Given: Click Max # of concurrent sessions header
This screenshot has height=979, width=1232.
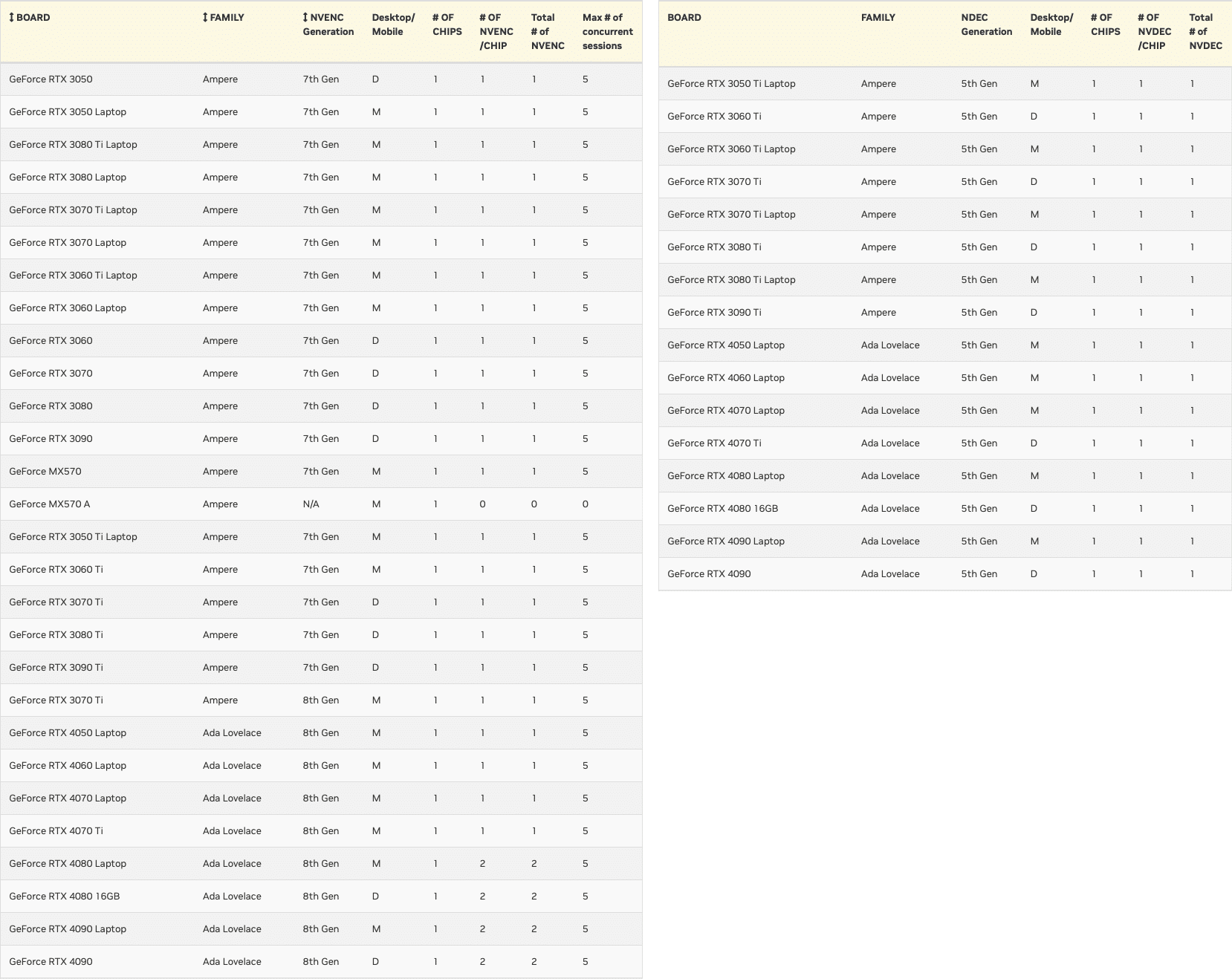Looking at the screenshot, I should coord(607,31).
